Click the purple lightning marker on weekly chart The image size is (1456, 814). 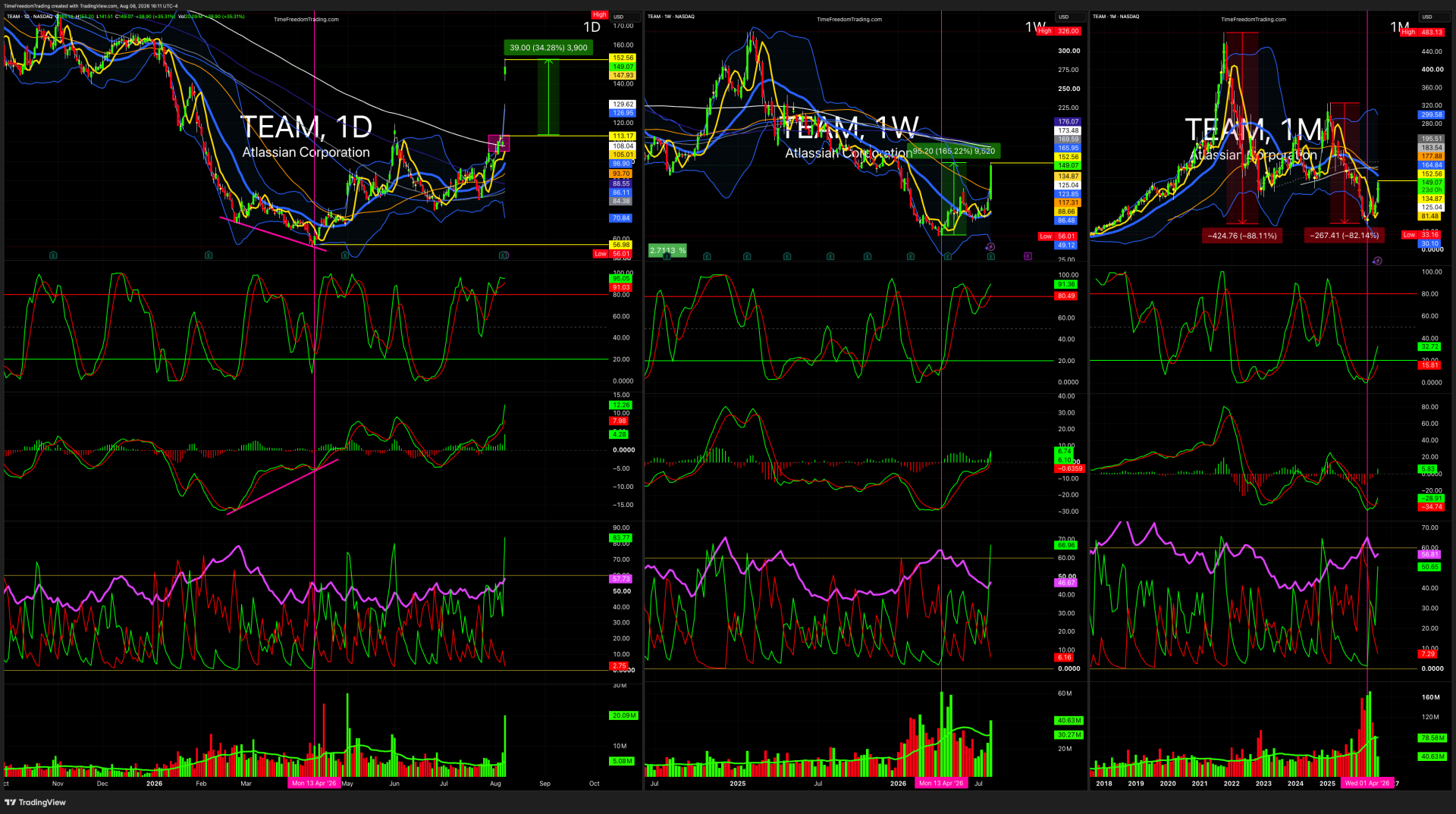pos(990,247)
